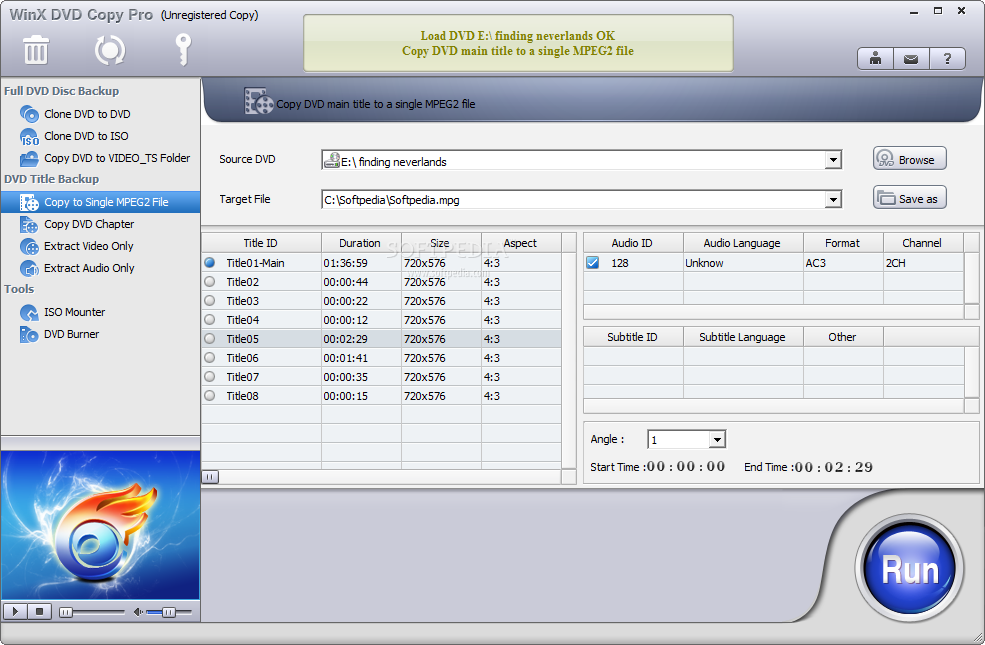Click the drive icon in Source DVD field
Screen dimensions: 985x645
(331, 161)
